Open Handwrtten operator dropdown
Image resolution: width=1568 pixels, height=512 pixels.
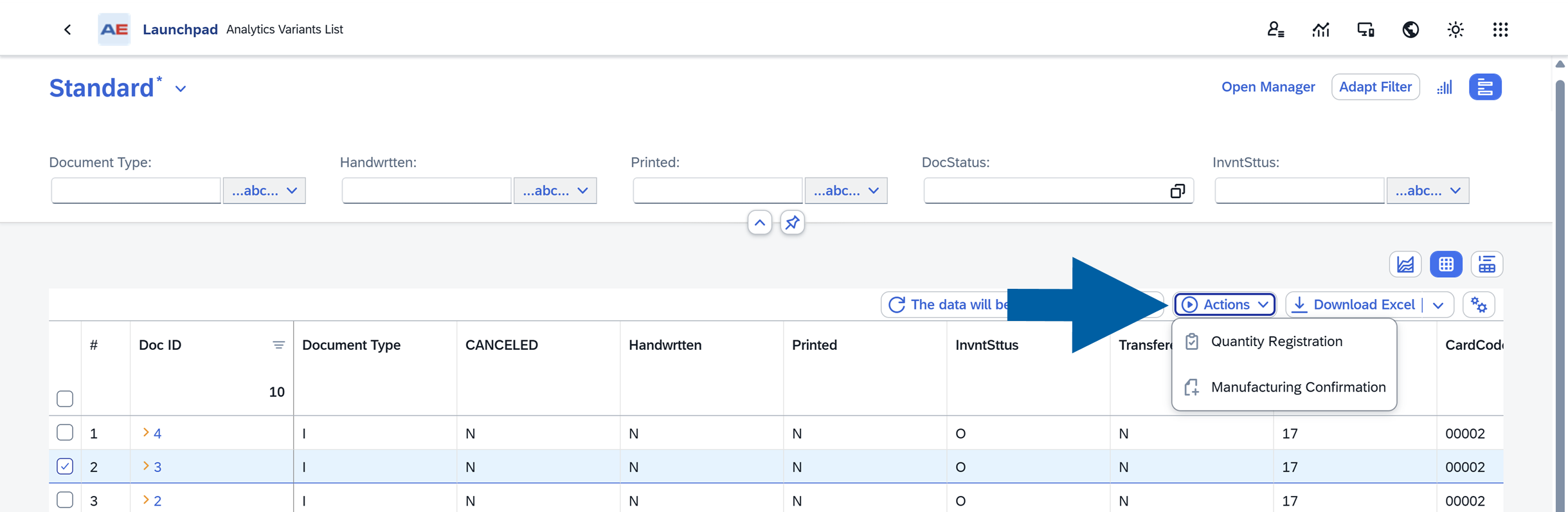point(555,190)
